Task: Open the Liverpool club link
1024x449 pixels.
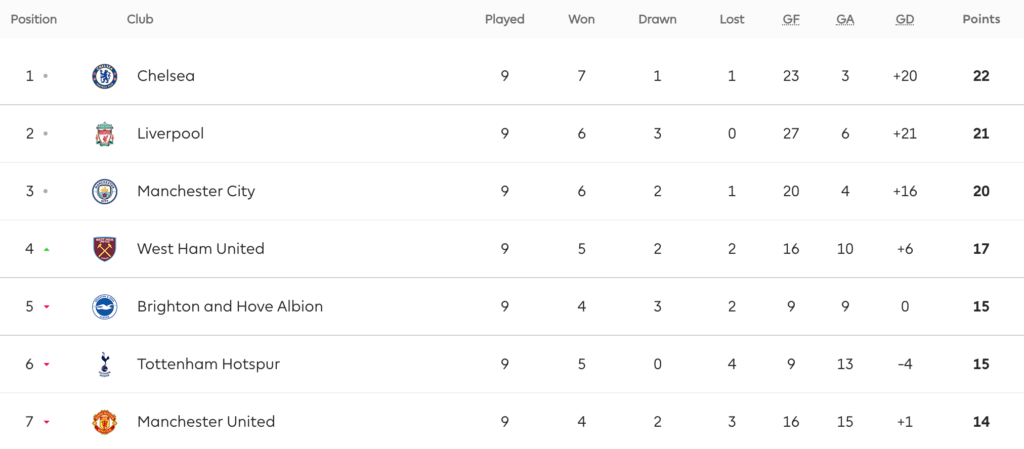Action: click(170, 134)
